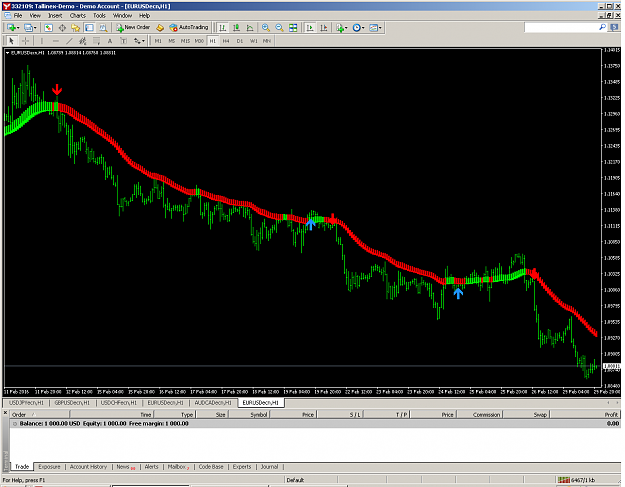Open the Periods clock icon
The height and width of the screenshot is (487, 625).
pyautogui.click(x=356, y=27)
